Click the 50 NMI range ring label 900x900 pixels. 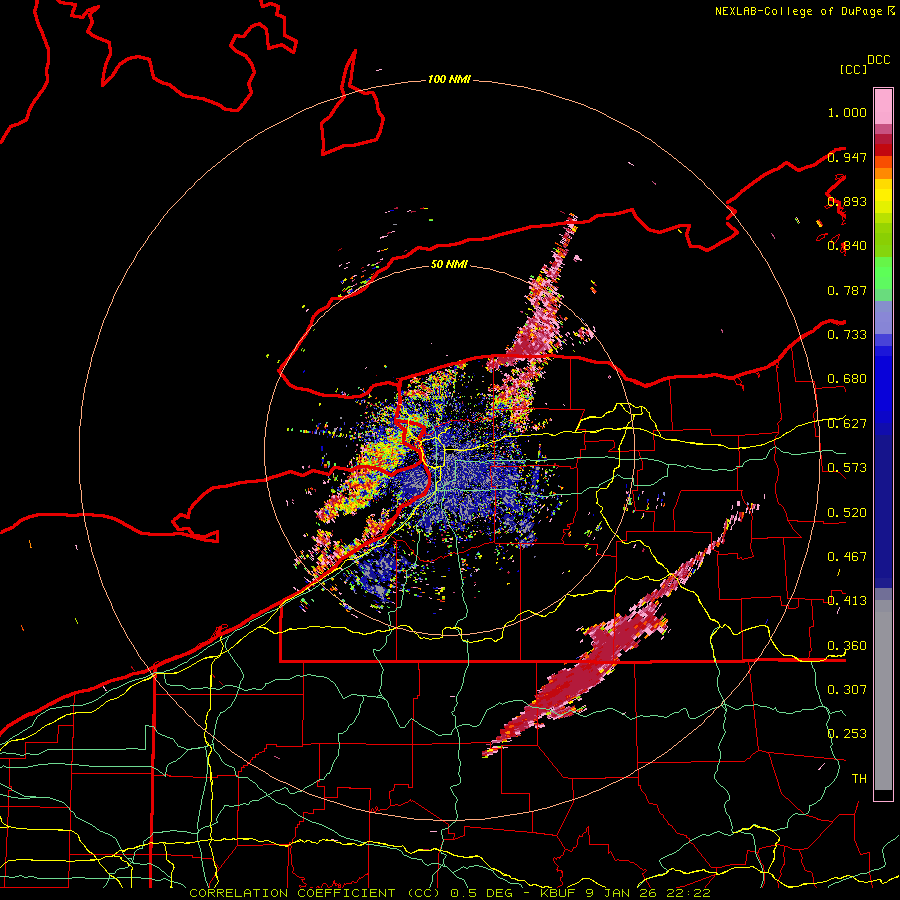point(449,264)
